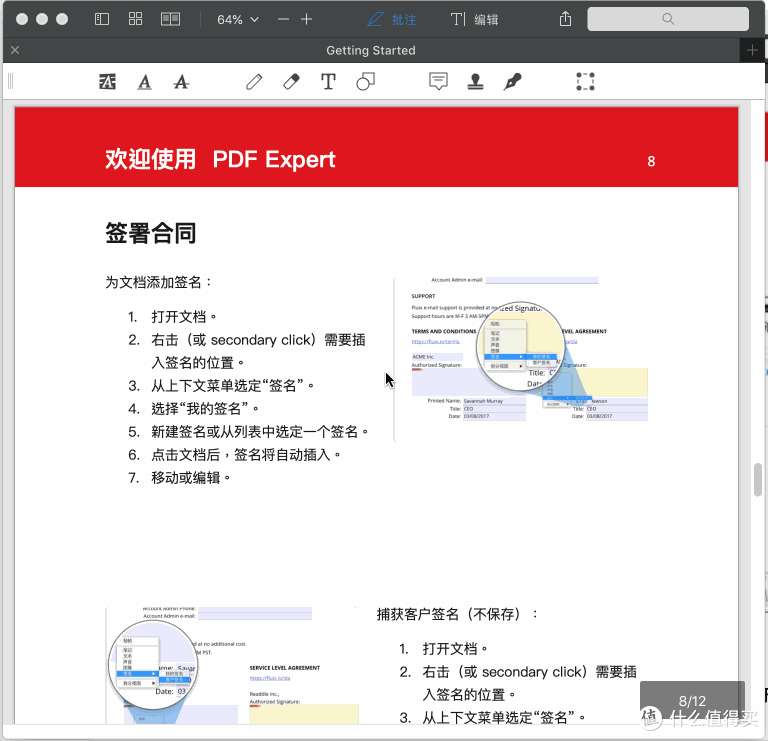Open the 64% zoom level dropdown
This screenshot has height=741, width=768.
[x=238, y=20]
